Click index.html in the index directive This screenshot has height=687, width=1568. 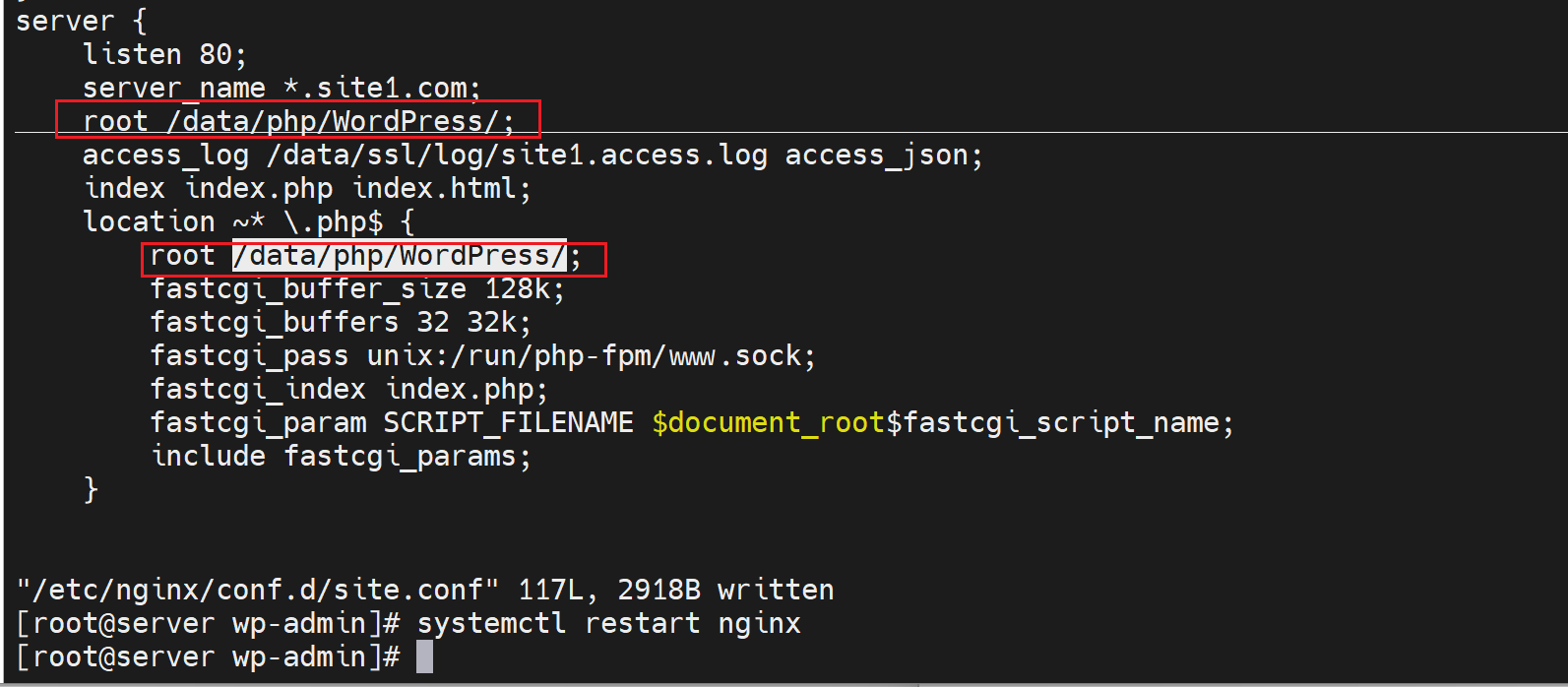(x=441, y=188)
